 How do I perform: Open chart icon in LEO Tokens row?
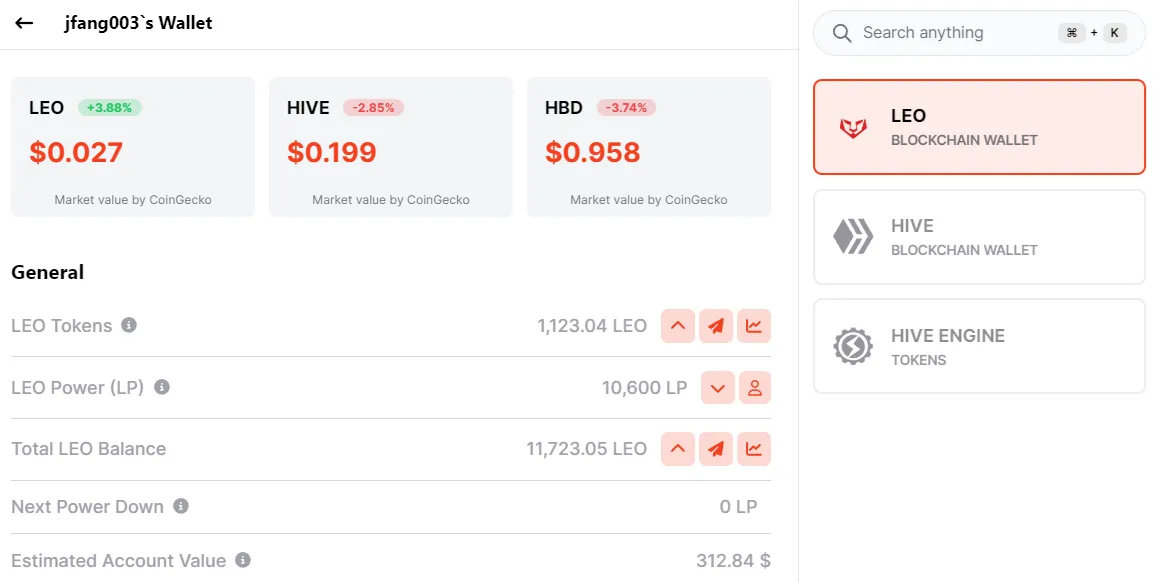point(753,326)
